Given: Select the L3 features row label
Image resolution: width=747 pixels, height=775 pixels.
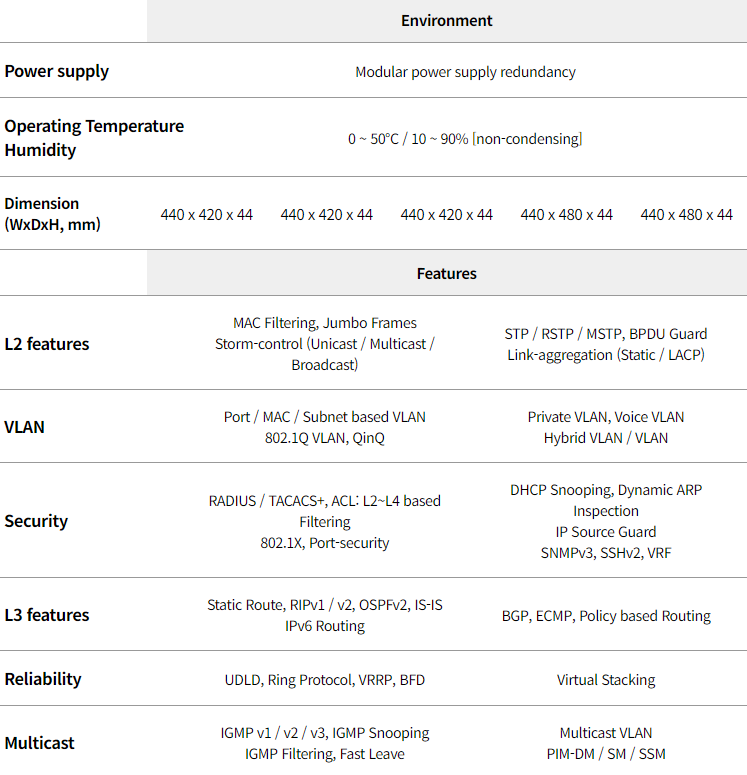Looking at the screenshot, I should (47, 615).
